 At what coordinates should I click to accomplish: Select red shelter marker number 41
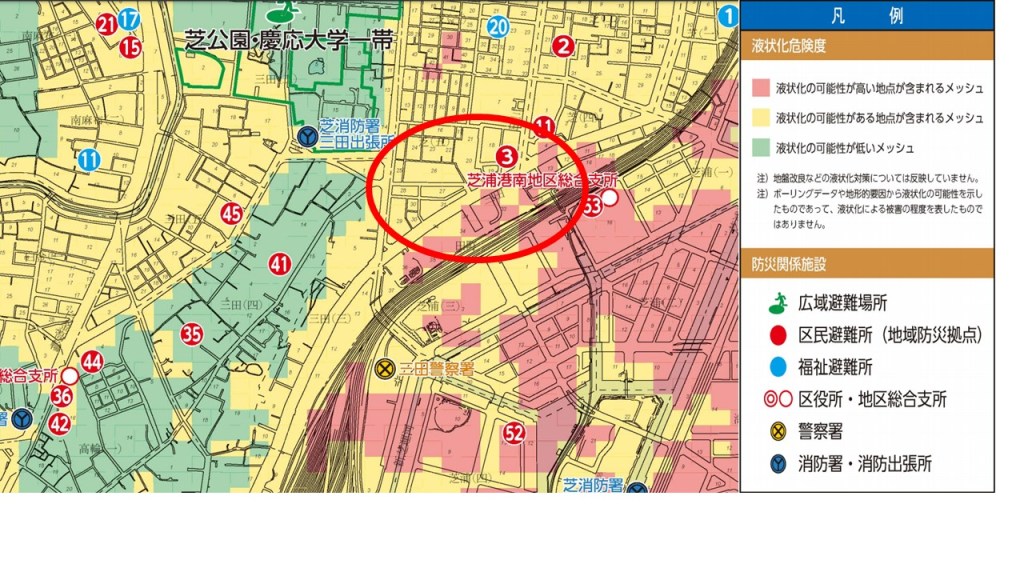coord(279,265)
